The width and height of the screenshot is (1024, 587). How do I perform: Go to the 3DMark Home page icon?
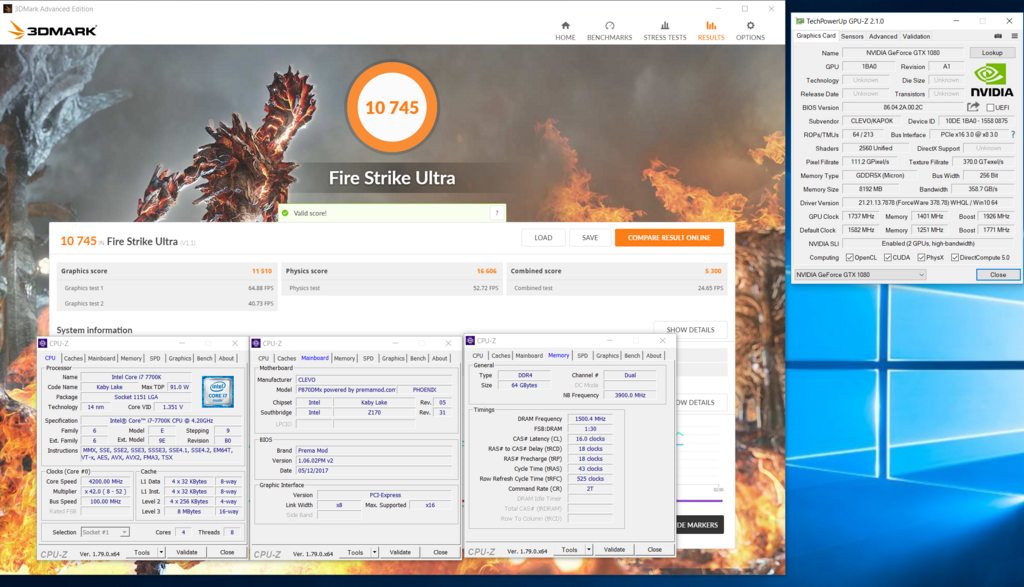point(566,26)
